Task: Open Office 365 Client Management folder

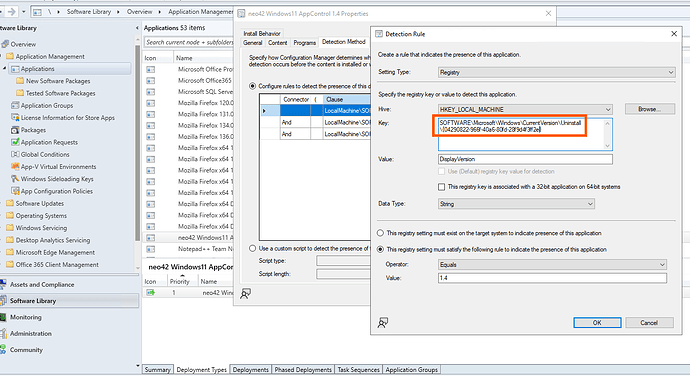Action: tap(57, 265)
